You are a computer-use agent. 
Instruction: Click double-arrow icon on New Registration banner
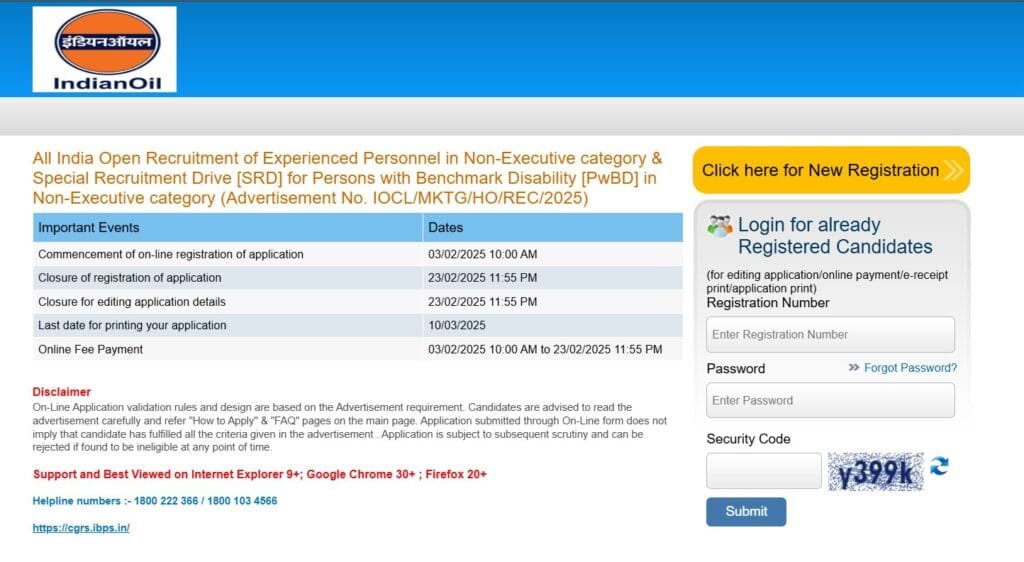[x=953, y=171]
